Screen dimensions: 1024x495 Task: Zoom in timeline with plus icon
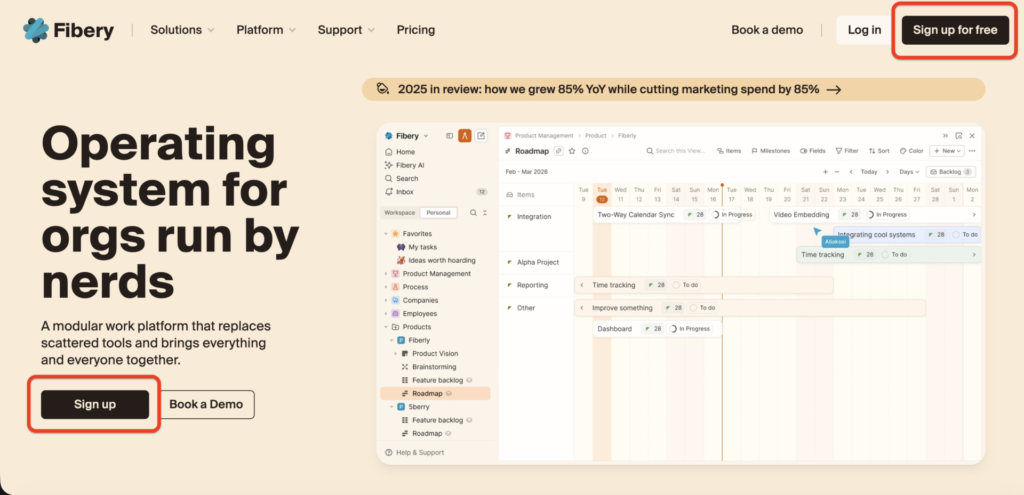(x=825, y=172)
